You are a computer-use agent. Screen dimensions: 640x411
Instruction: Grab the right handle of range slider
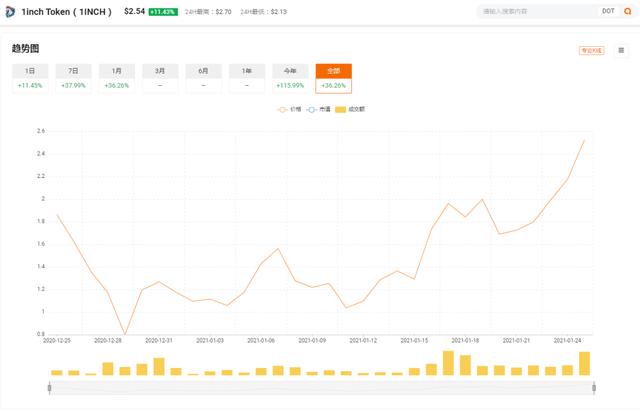594,388
